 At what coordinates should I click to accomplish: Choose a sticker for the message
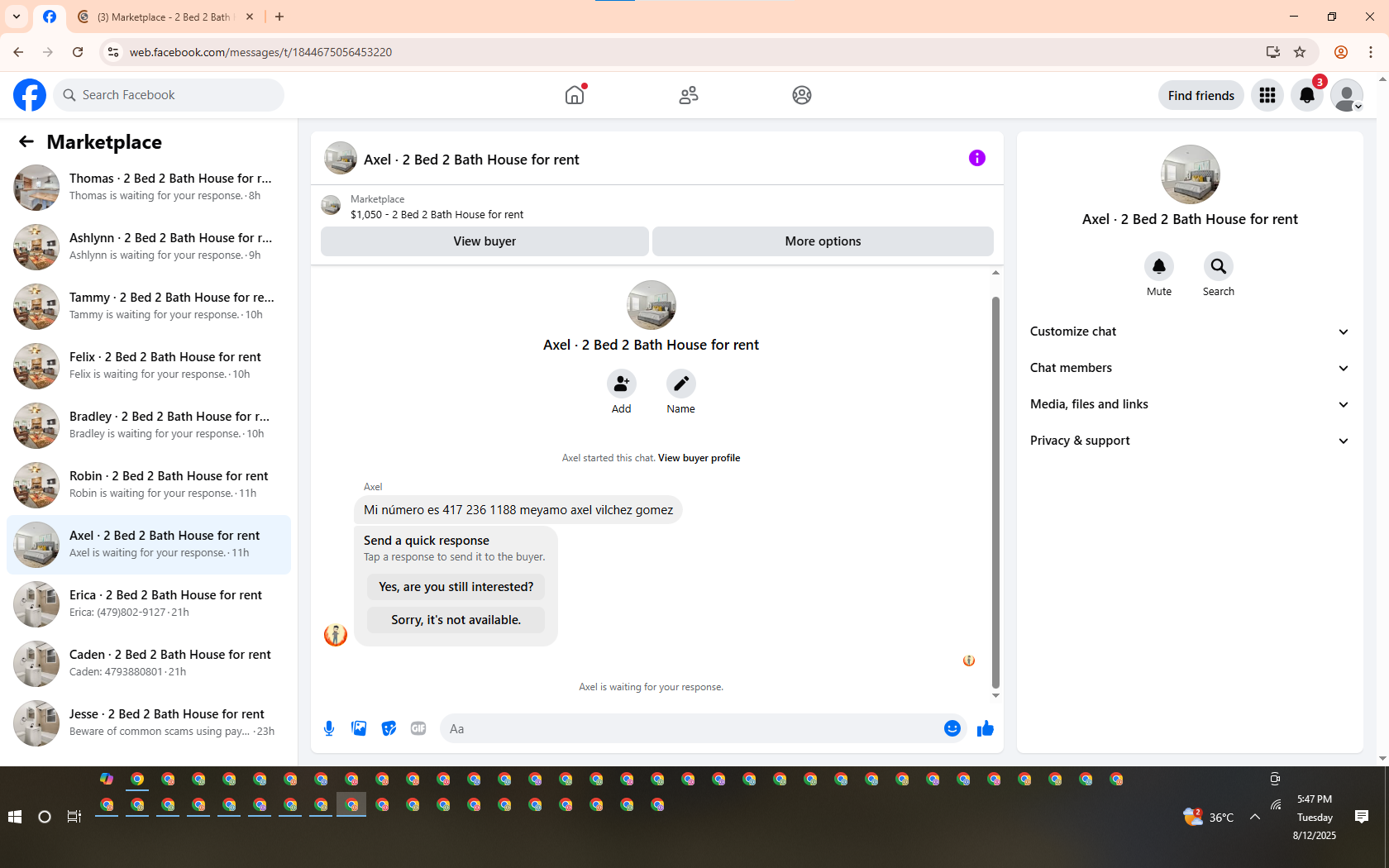click(389, 728)
